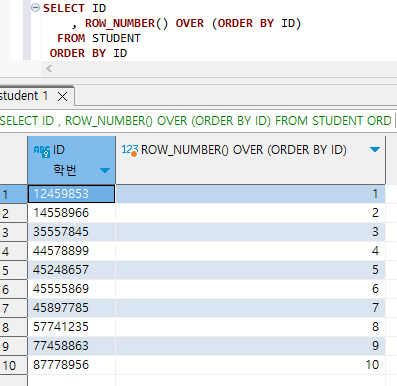Screen dimensions: 397x386
Task: Select row header number 5
Action: click(13, 270)
